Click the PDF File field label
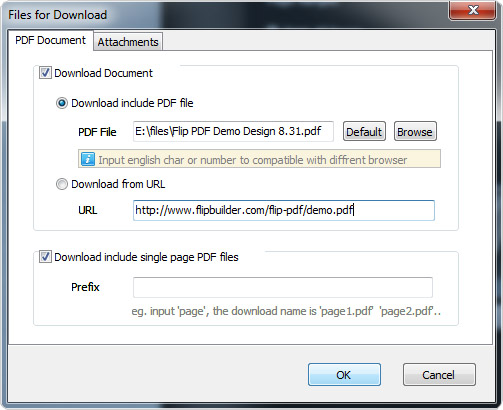 tap(97, 132)
